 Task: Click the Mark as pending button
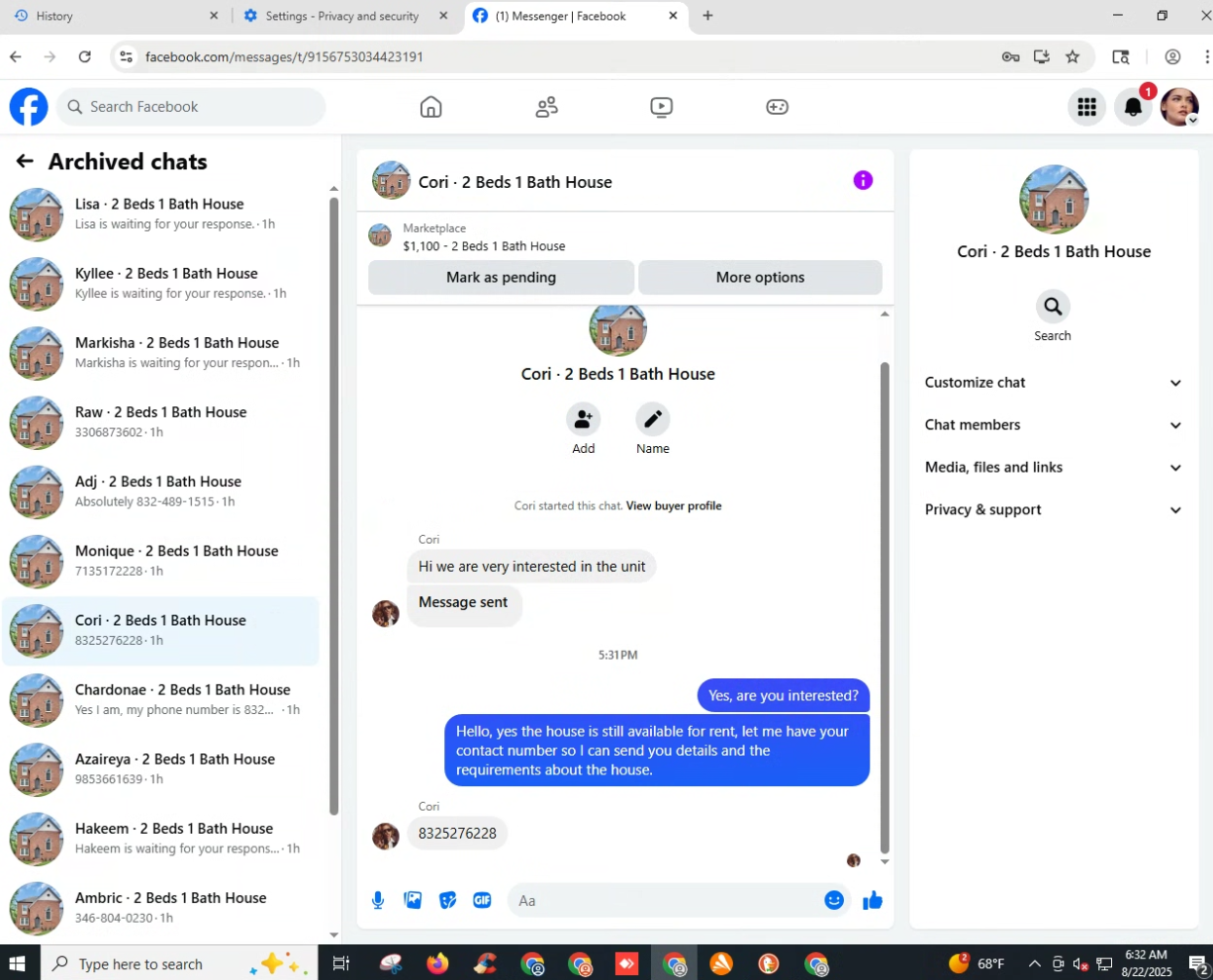pos(501,277)
